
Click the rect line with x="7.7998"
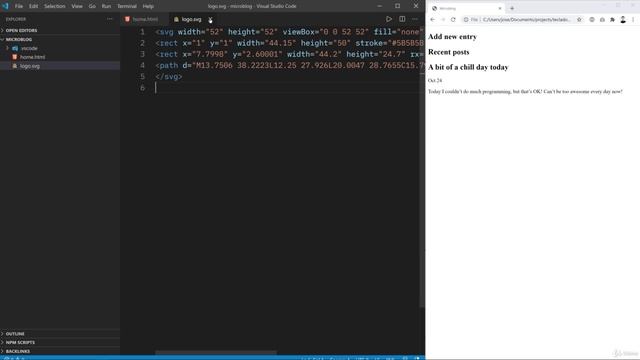pos(289,54)
